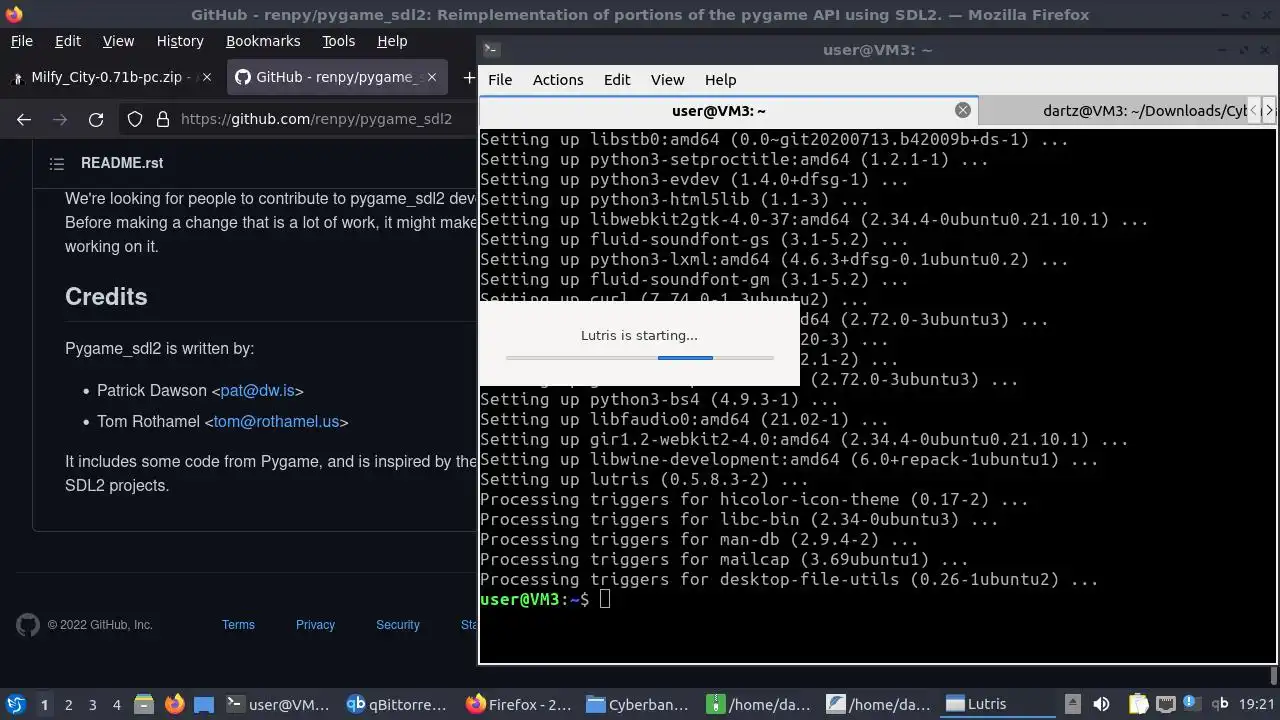Viewport: 1280px width, 720px height.
Task: Open Firefox Edit menu
Action: click(68, 41)
